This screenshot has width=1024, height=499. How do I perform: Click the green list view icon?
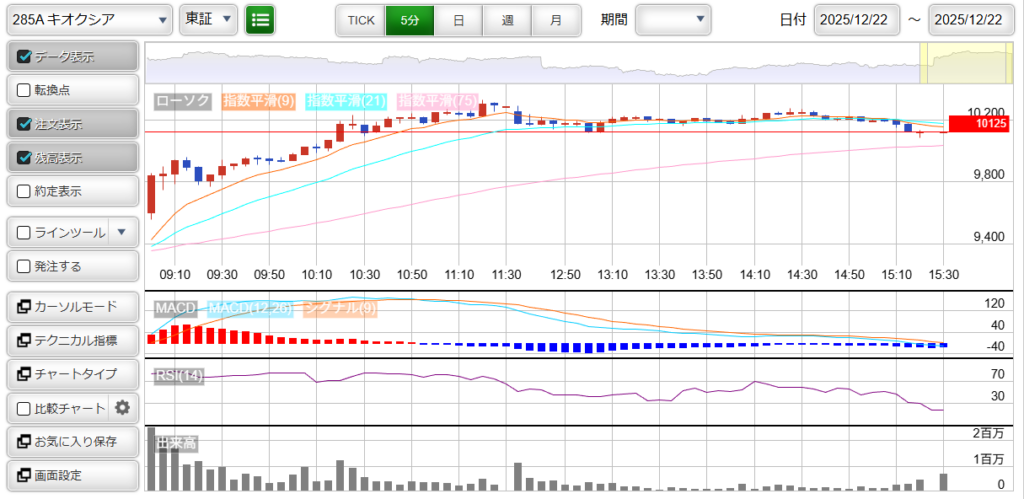(260, 19)
